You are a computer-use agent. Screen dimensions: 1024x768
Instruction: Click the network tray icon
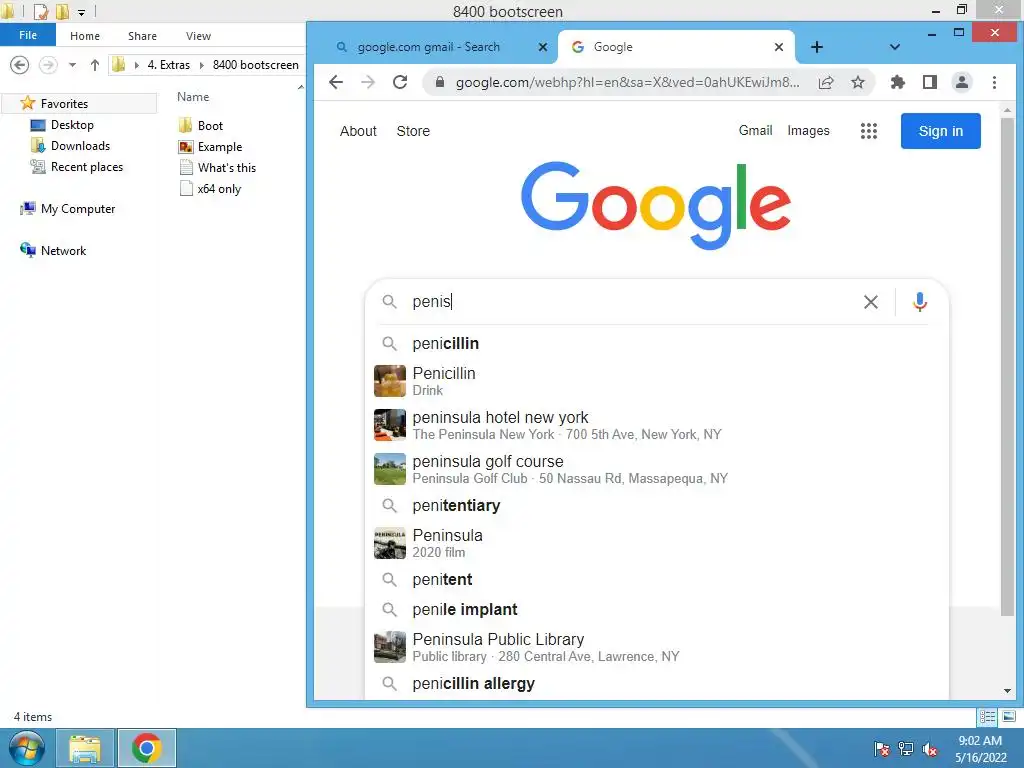point(906,748)
